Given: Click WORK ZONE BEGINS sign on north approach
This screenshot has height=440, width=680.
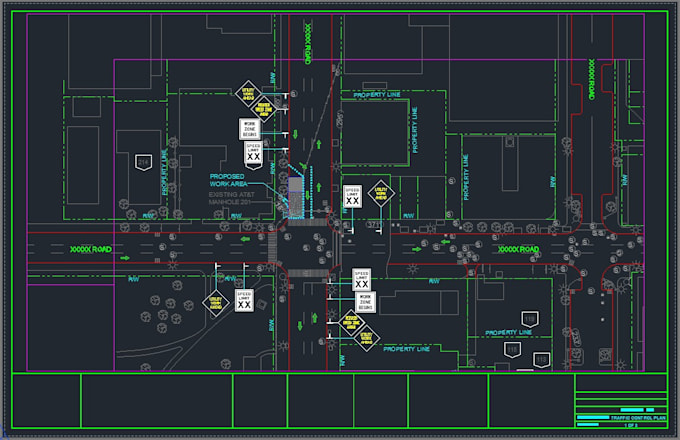Looking at the screenshot, I should tap(249, 129).
